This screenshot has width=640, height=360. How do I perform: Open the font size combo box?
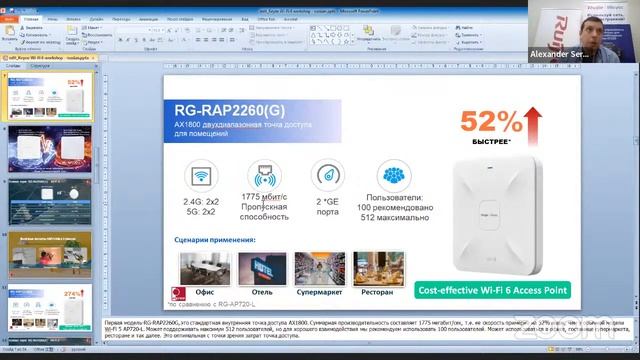click(158, 31)
